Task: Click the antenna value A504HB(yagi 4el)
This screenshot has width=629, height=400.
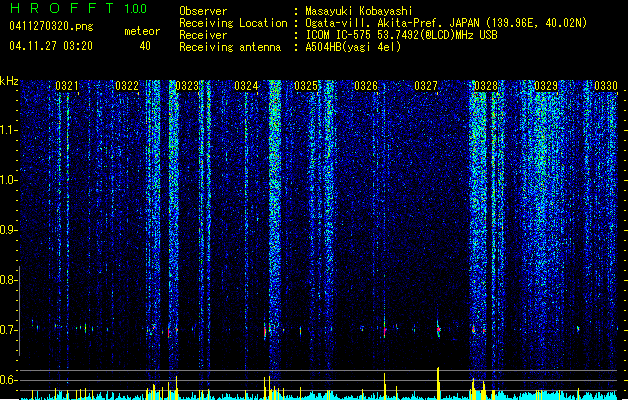Action: pos(353,47)
